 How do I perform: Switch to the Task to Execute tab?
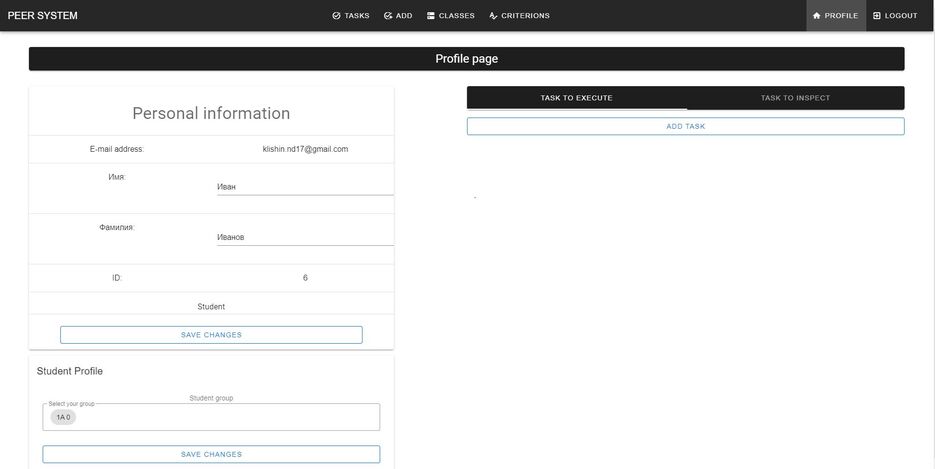coord(576,98)
